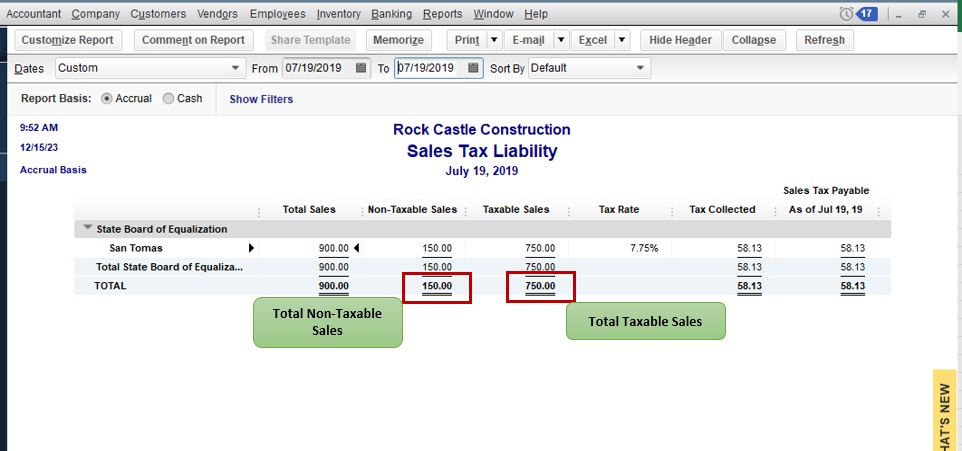Open the Company menu
The image size is (962, 451).
tap(95, 13)
